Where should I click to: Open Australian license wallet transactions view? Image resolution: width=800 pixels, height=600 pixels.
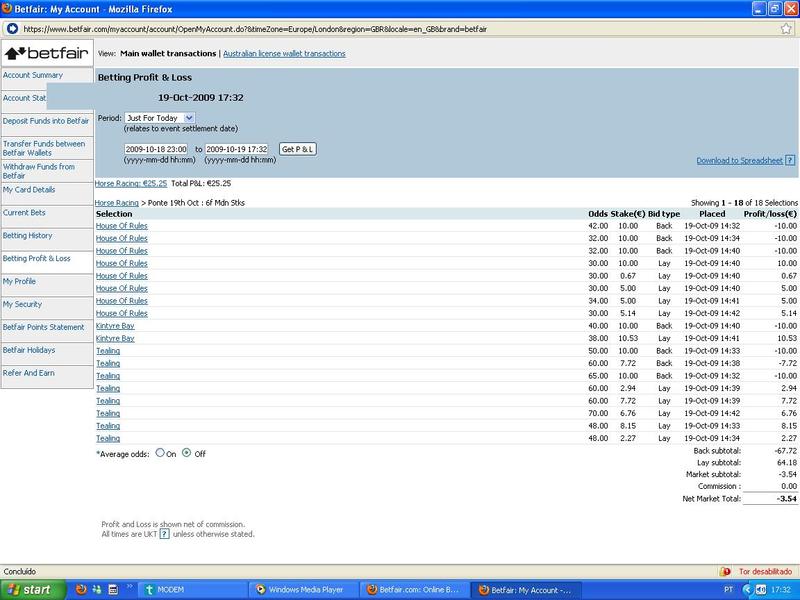coord(284,54)
